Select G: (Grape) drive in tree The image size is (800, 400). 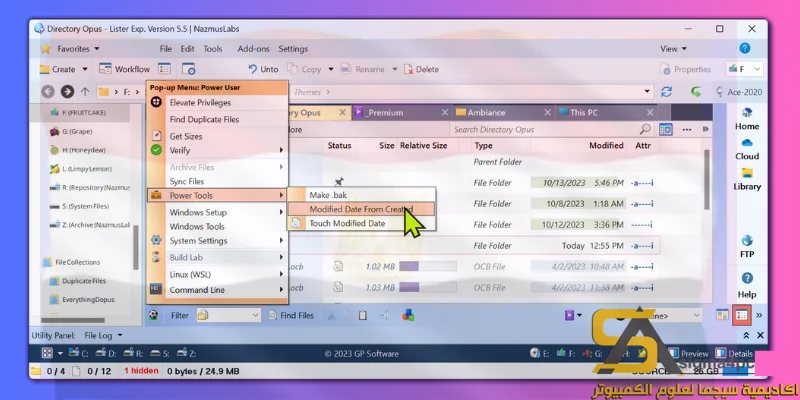point(77,132)
